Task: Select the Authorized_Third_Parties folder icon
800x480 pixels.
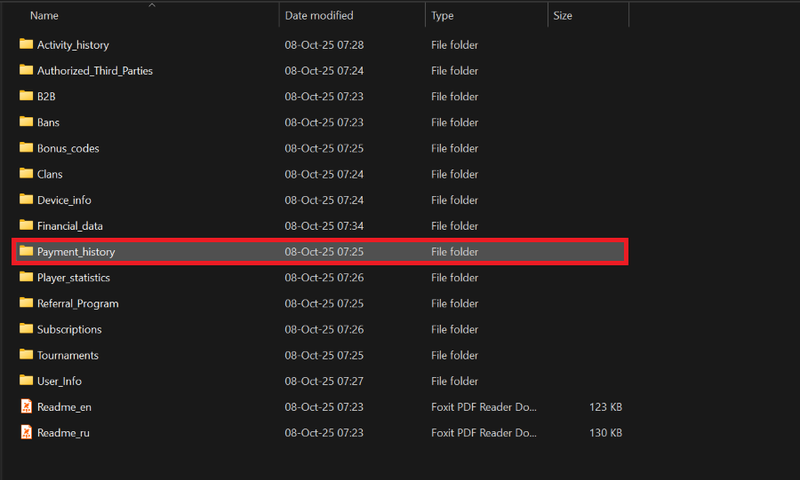Action: (x=26, y=71)
